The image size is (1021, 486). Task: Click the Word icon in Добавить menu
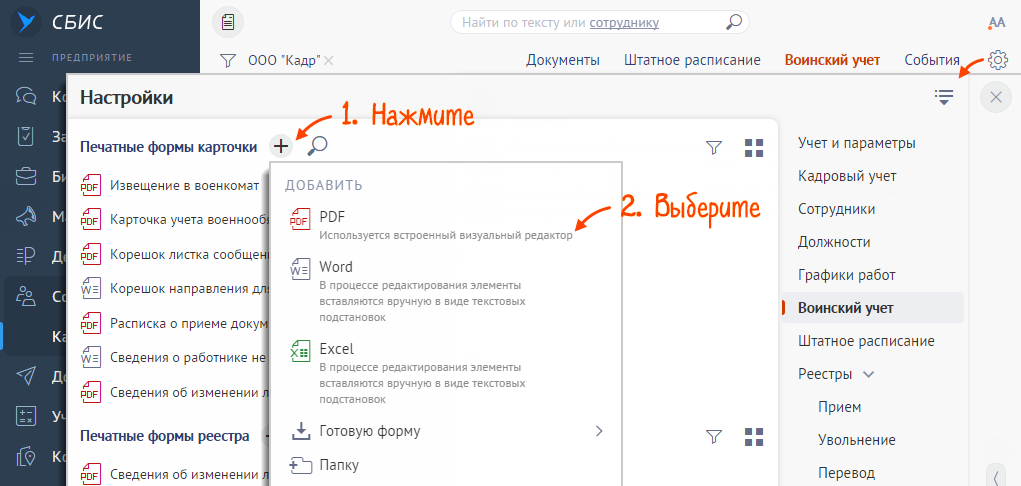(x=300, y=268)
